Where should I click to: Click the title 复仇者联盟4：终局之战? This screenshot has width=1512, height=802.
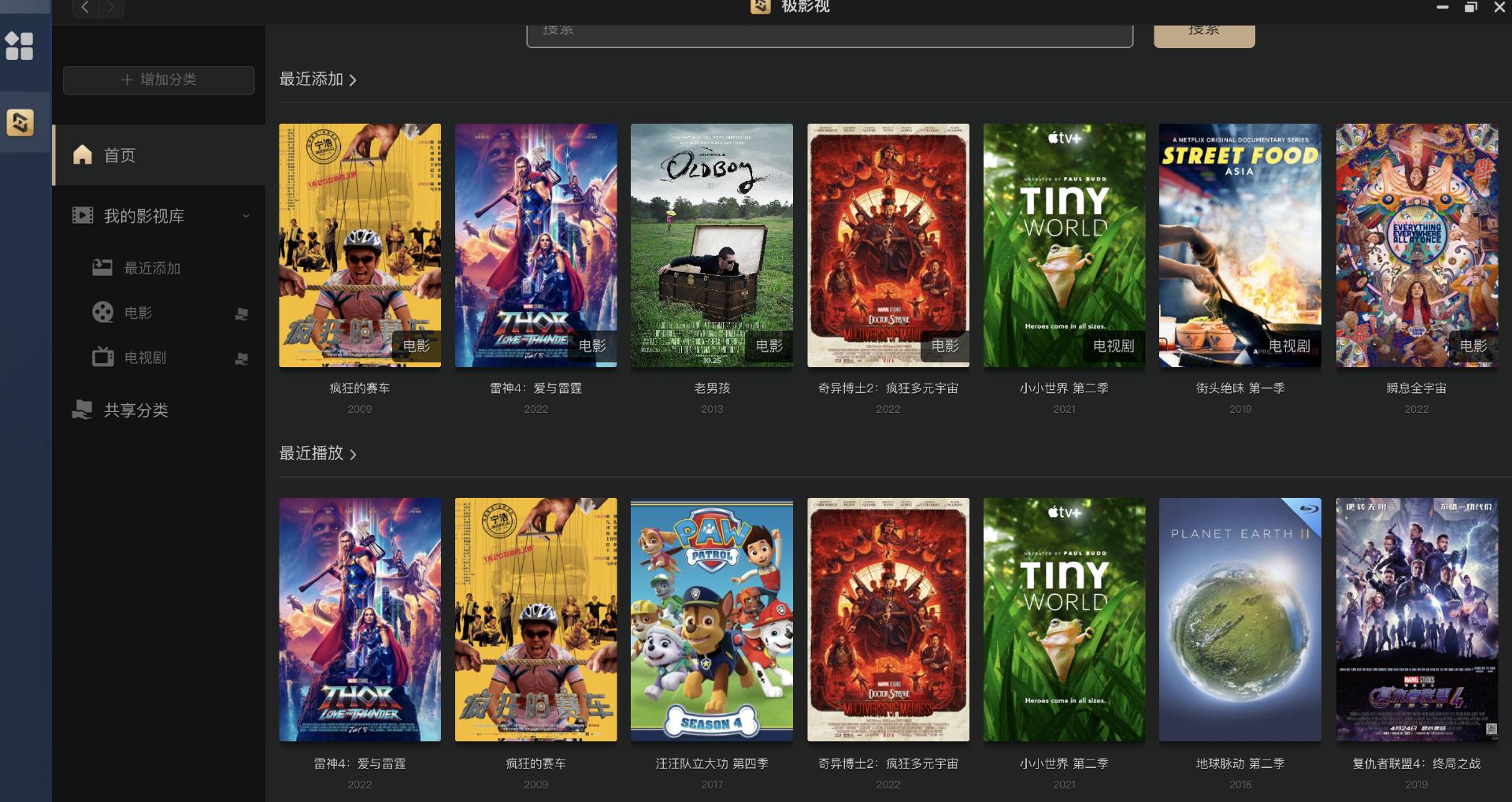pyautogui.click(x=1417, y=763)
